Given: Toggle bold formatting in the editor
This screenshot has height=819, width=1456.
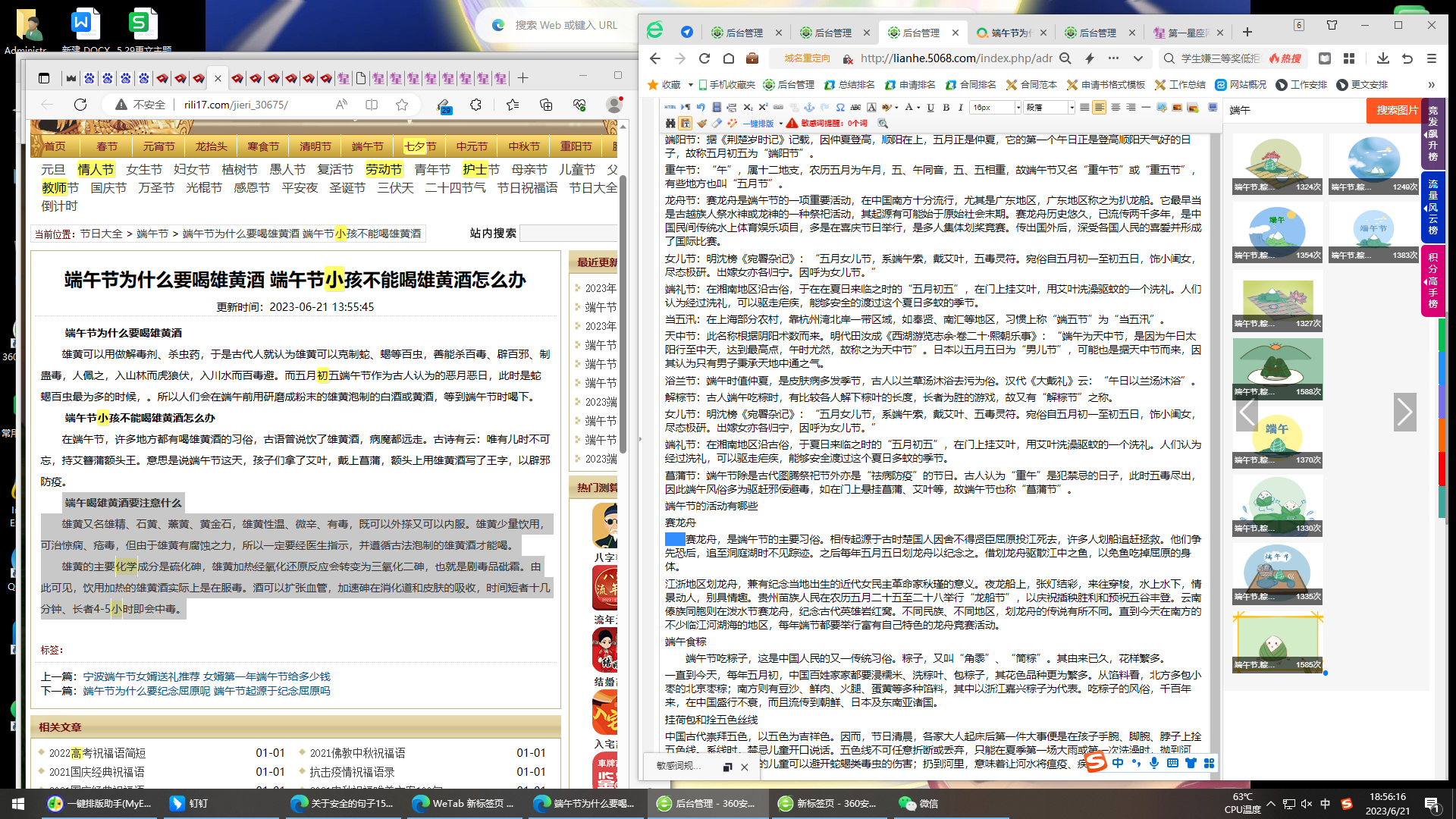Looking at the screenshot, I should point(946,108).
